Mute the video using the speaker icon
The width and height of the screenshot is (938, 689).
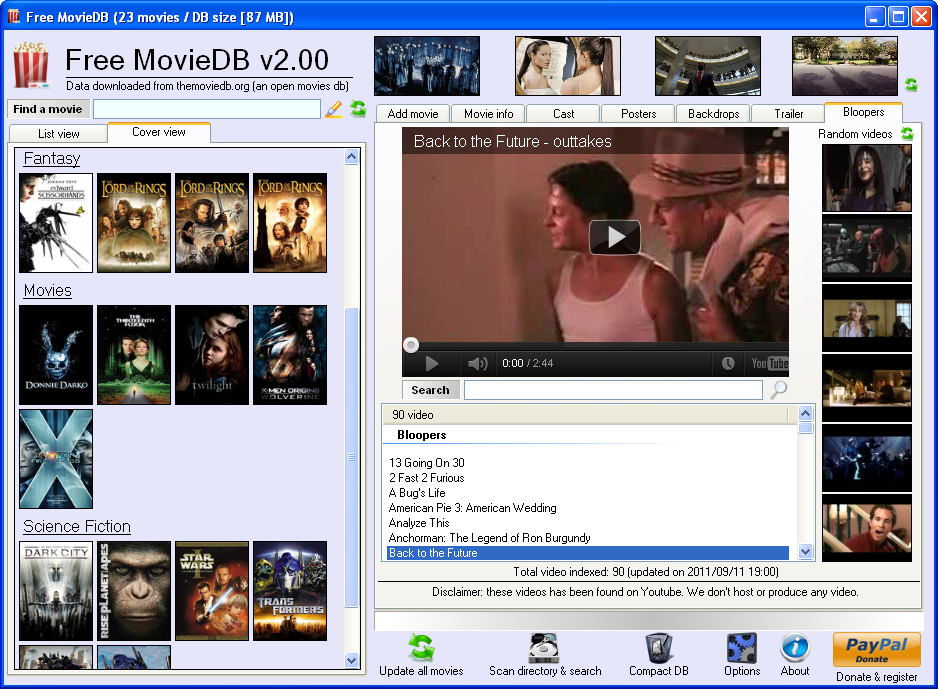pyautogui.click(x=478, y=364)
